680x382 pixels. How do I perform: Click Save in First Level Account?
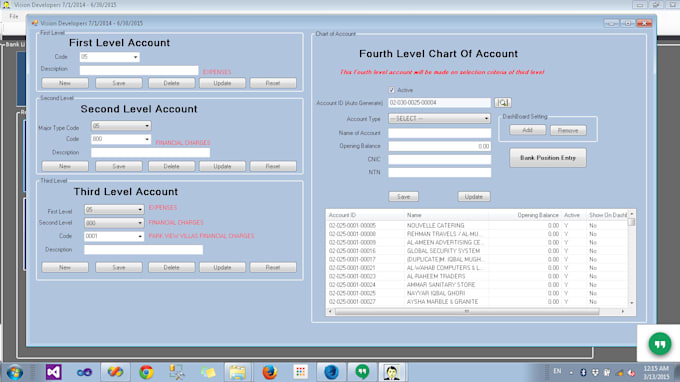tap(119, 83)
